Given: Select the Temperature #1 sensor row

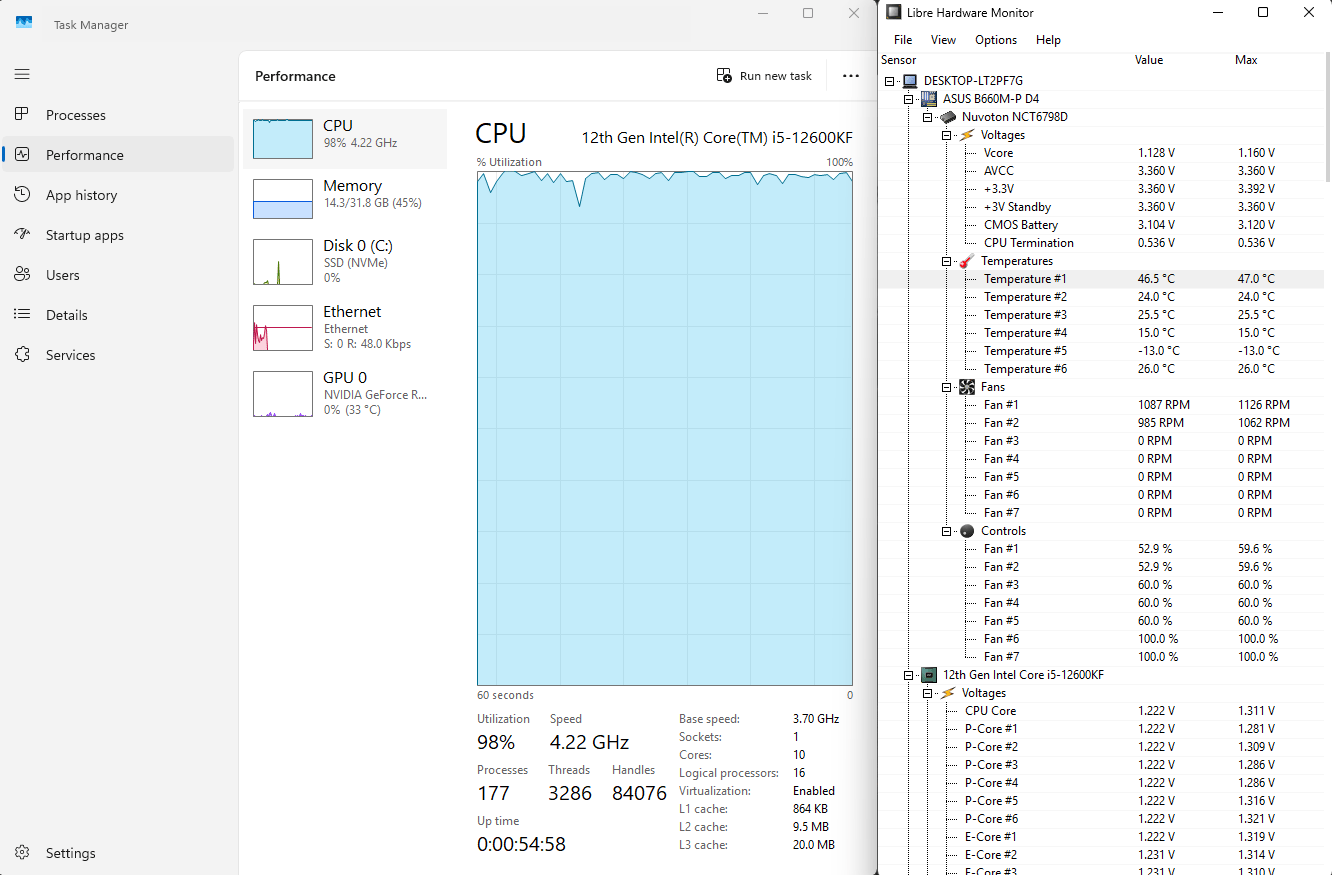Looking at the screenshot, I should [1100, 279].
